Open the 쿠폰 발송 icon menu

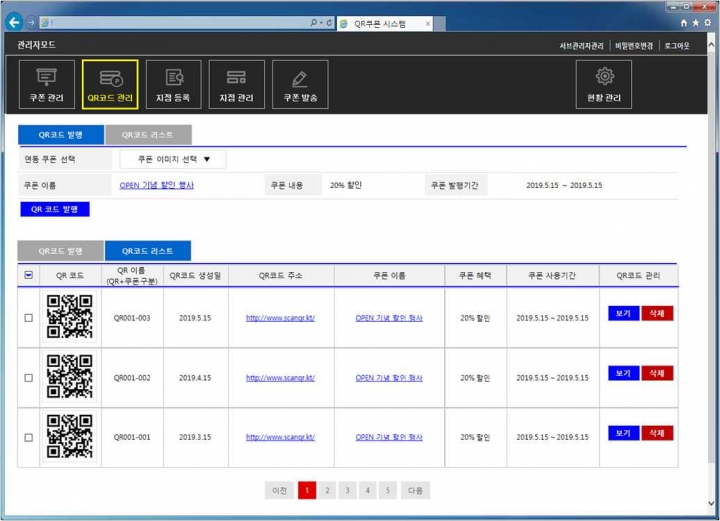coord(300,84)
